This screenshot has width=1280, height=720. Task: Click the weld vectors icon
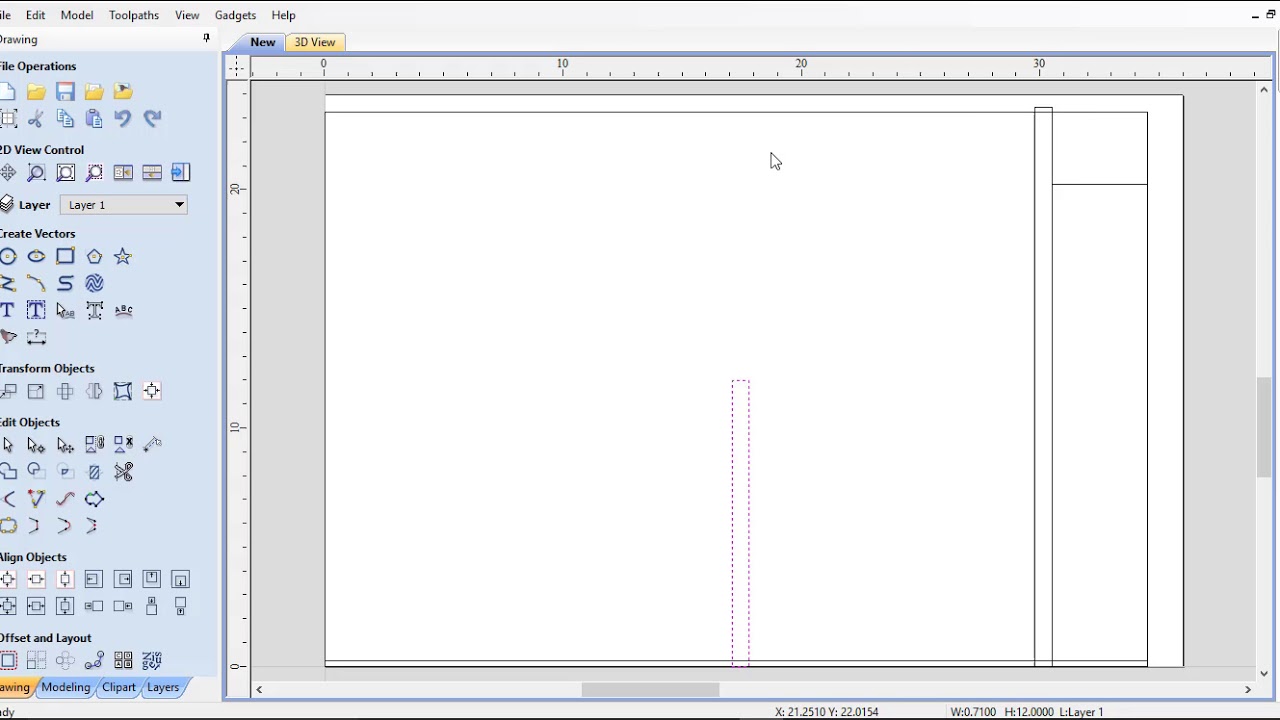(x=8, y=472)
